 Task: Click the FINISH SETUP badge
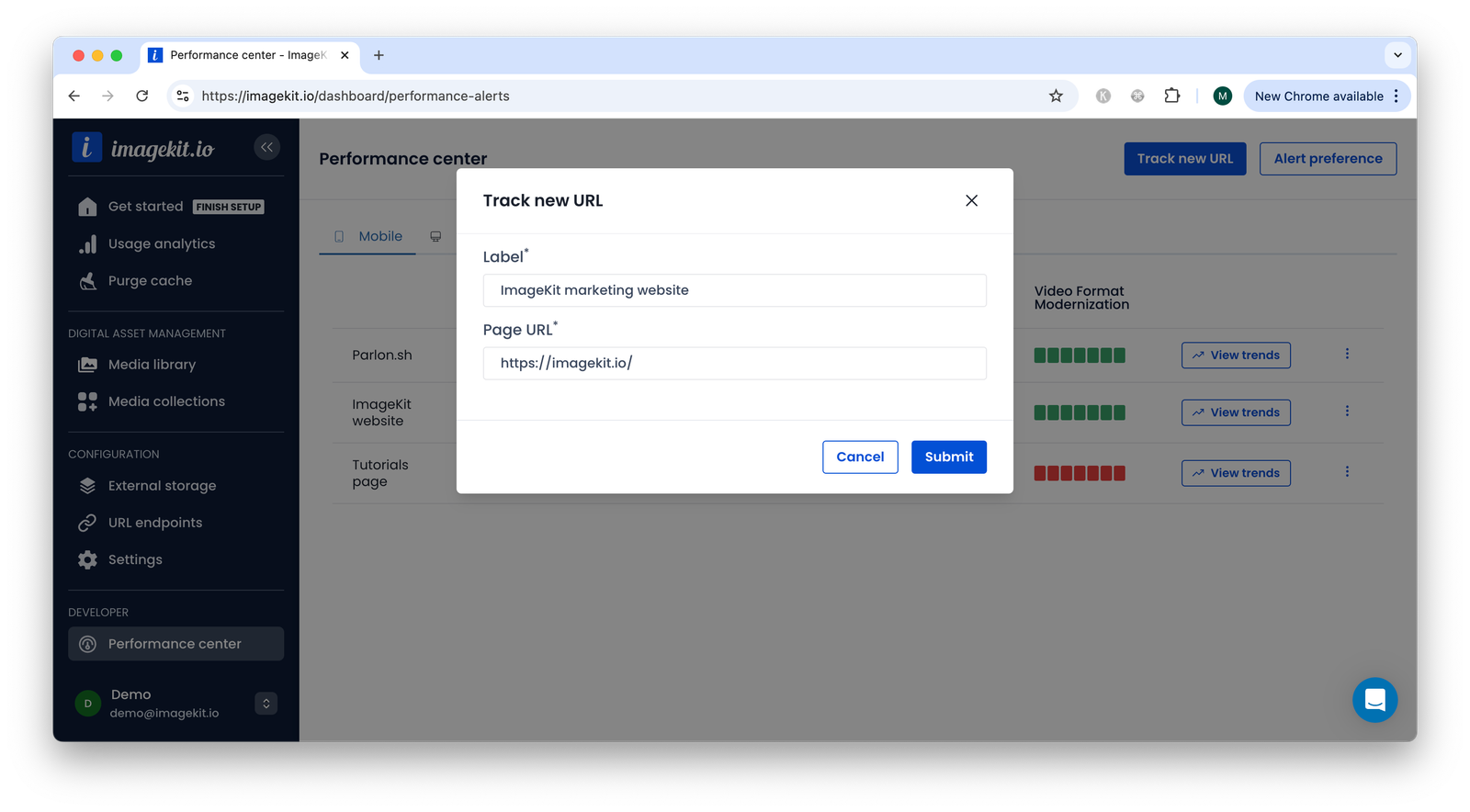229,207
